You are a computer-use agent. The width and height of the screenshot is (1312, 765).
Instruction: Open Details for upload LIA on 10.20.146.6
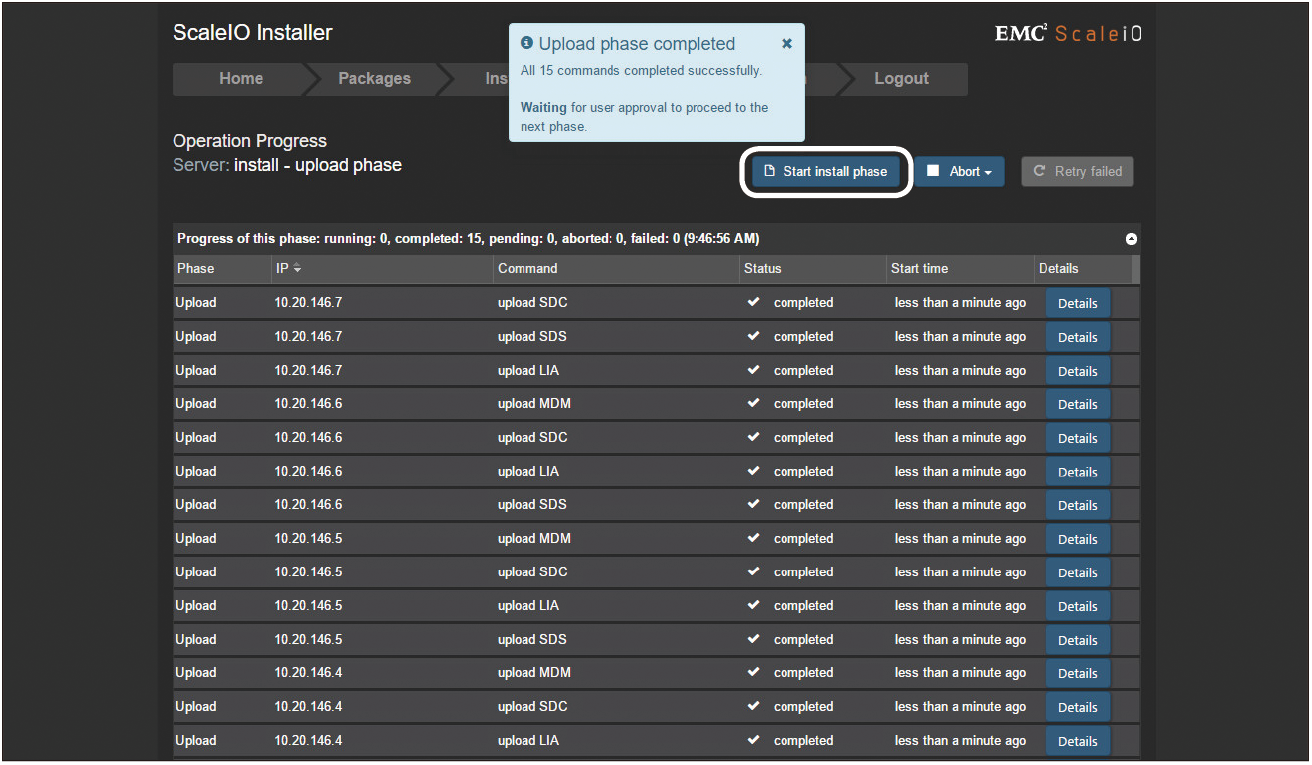click(1078, 472)
